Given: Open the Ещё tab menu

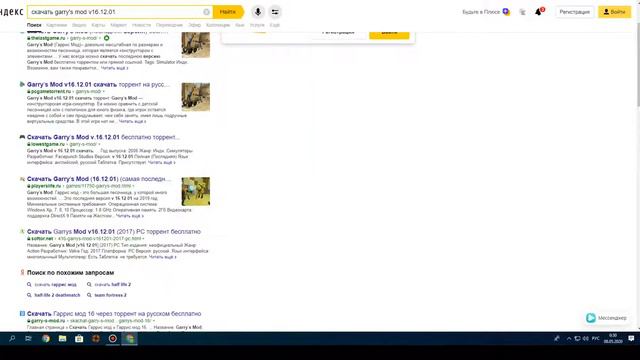Looking at the screenshot, I should coord(275,25).
